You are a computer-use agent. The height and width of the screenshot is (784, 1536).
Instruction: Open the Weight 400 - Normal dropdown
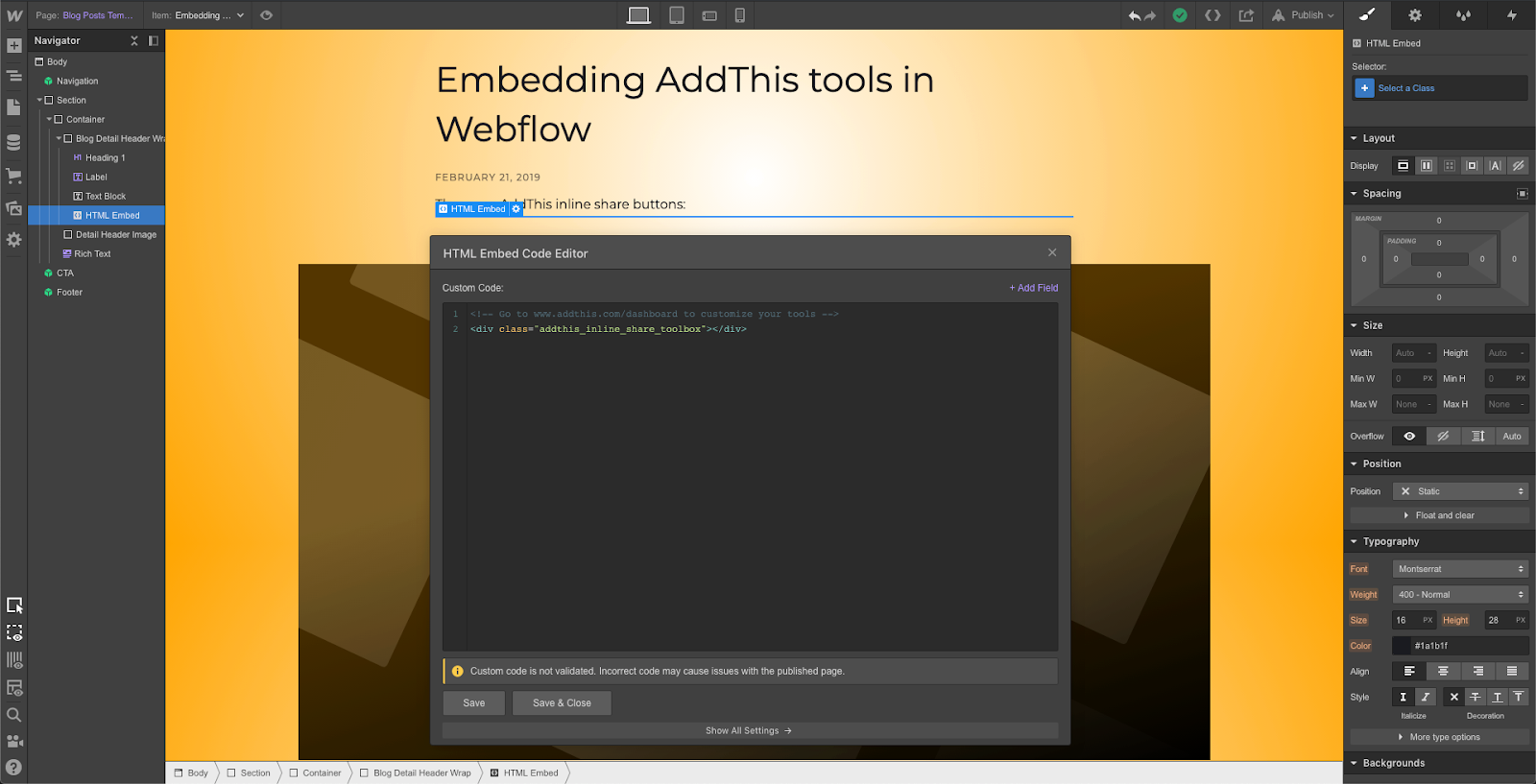coord(1460,595)
